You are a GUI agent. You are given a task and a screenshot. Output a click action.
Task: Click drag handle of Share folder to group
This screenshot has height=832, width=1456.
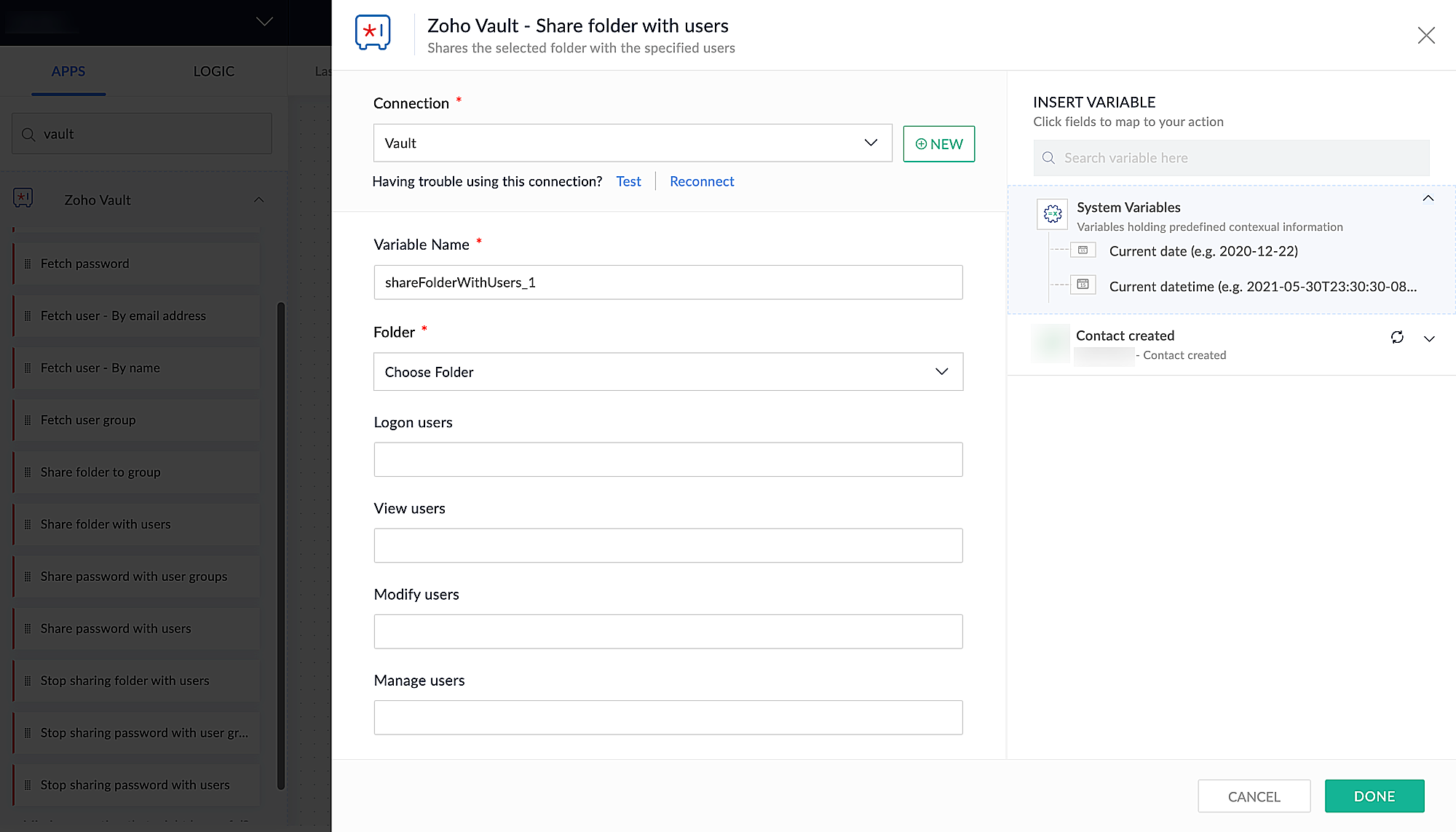pos(28,472)
